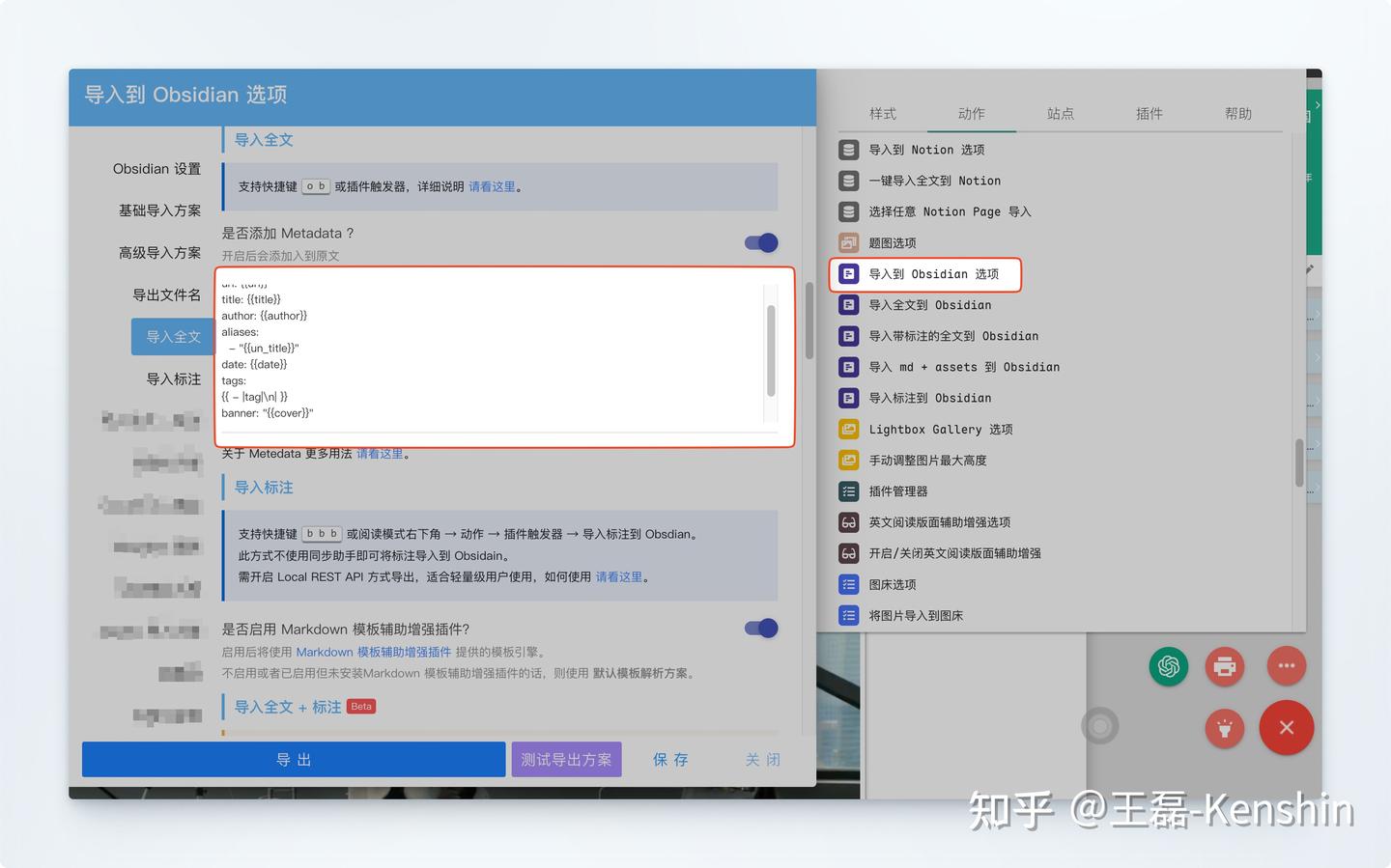Click the glasses icon beside 英文阅读版面辅助增强选项

click(849, 522)
